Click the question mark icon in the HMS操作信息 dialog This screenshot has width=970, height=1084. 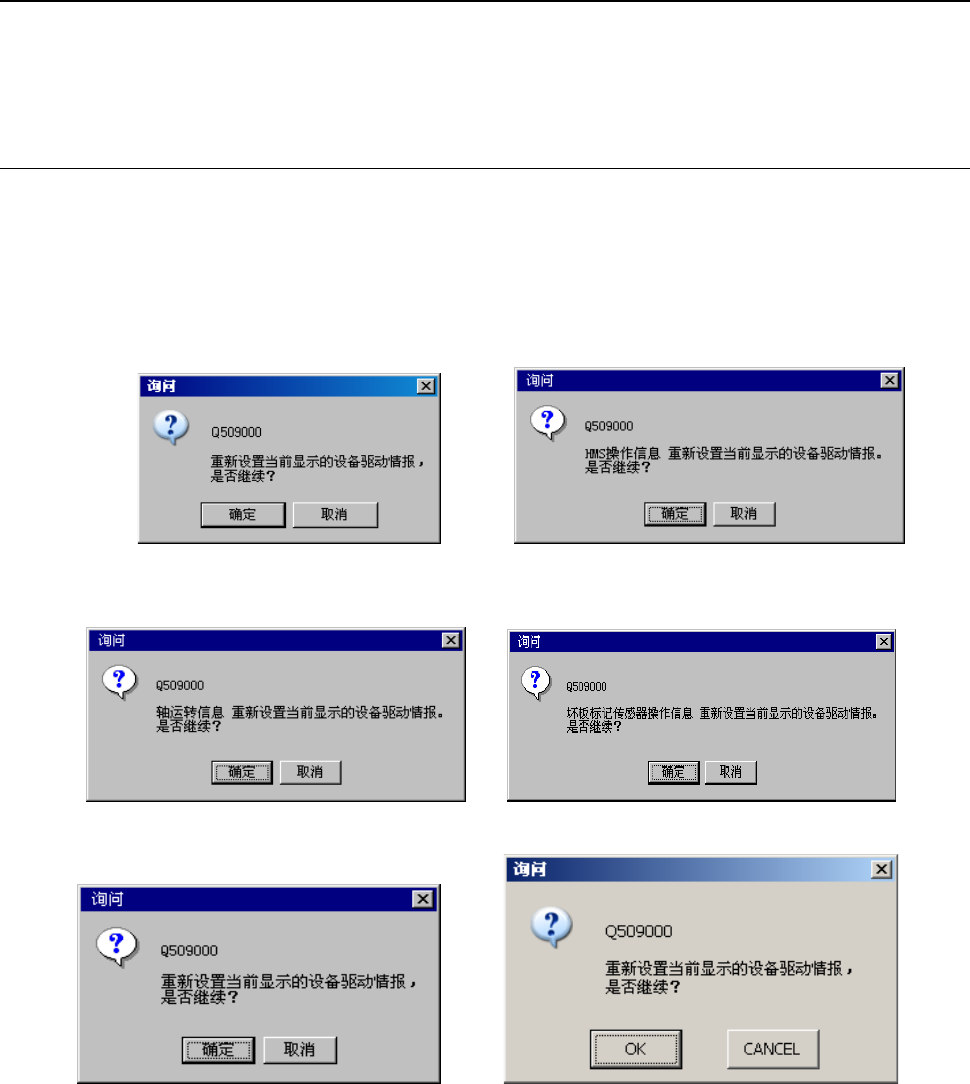click(548, 422)
